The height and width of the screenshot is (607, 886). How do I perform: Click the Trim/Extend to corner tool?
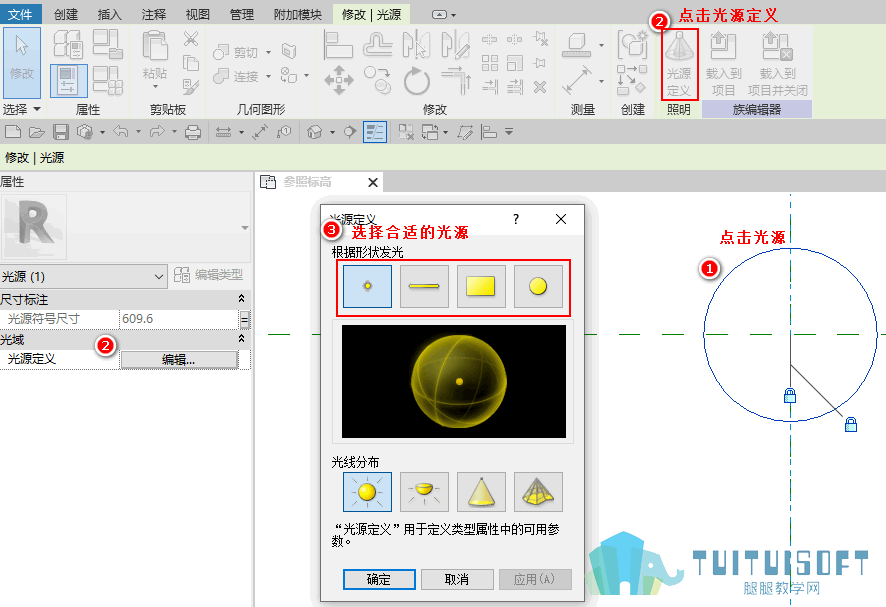click(x=456, y=80)
